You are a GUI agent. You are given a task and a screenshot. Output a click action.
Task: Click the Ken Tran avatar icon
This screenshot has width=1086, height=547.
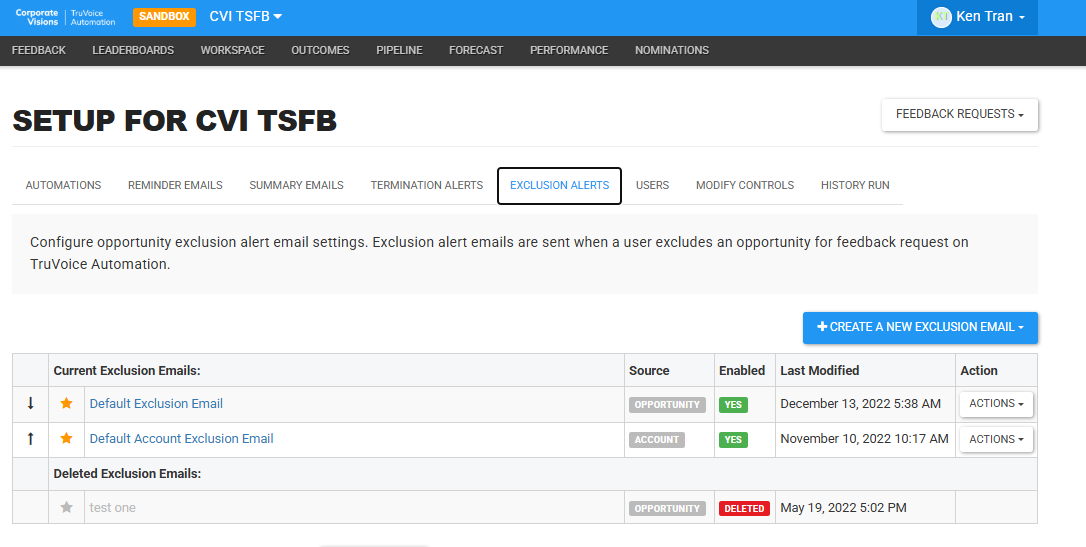tap(941, 17)
